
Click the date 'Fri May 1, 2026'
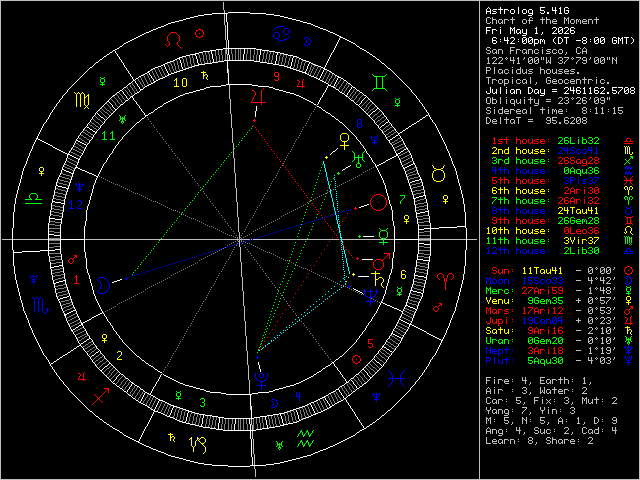[x=530, y=31]
